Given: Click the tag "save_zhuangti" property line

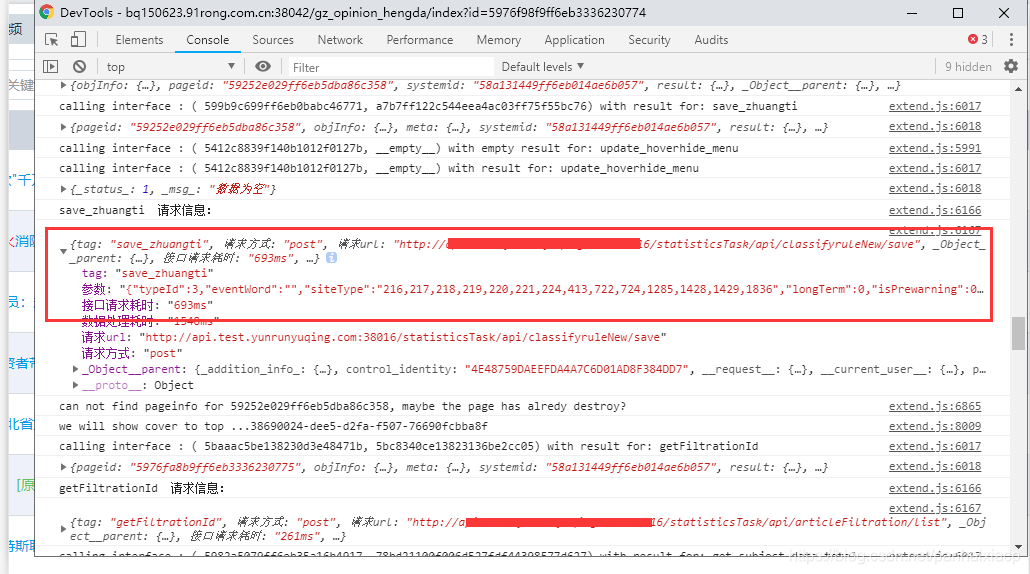Looking at the screenshot, I should click(x=147, y=273).
